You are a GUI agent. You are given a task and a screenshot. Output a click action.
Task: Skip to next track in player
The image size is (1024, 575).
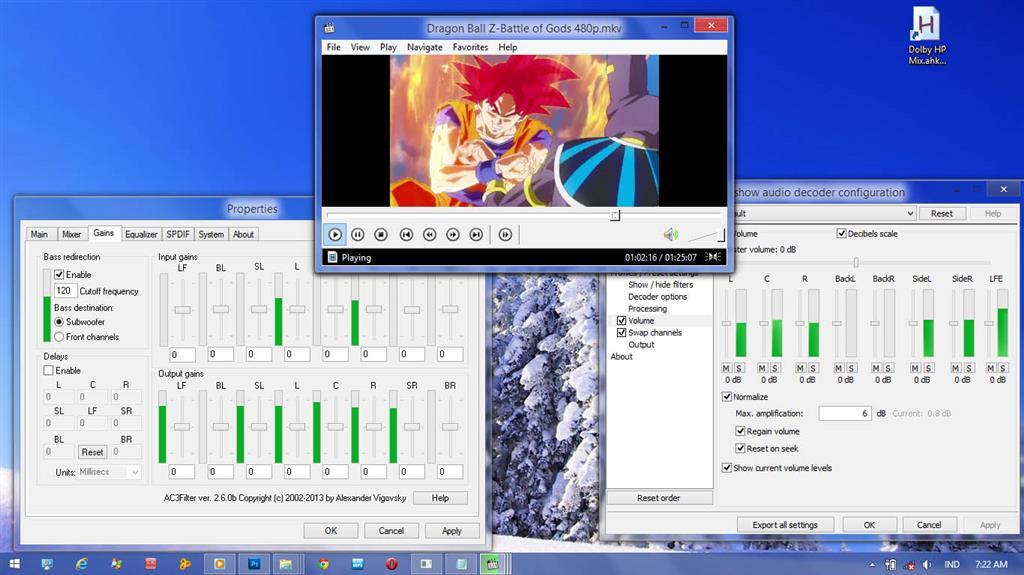point(476,234)
